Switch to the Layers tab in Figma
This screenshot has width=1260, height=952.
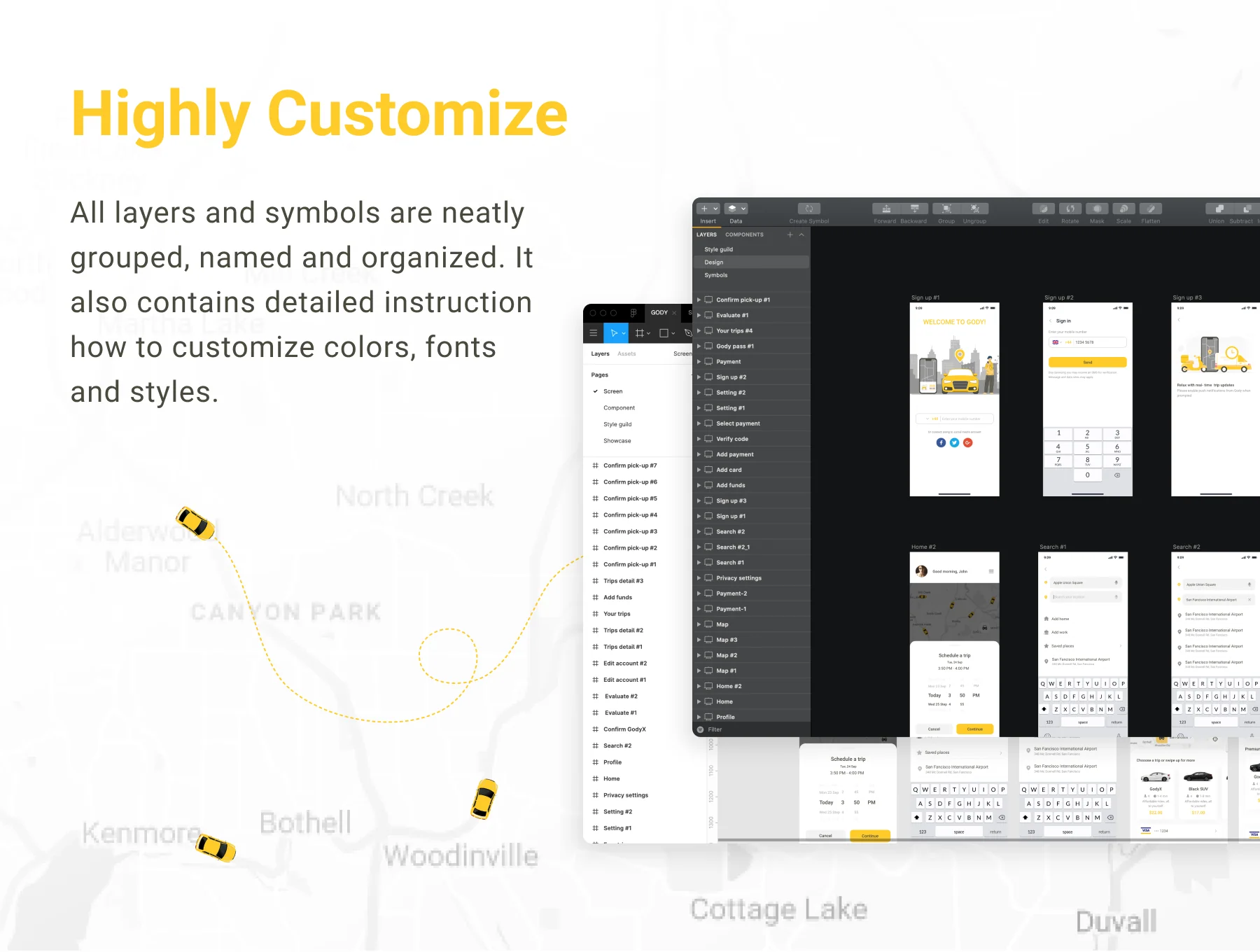point(600,353)
